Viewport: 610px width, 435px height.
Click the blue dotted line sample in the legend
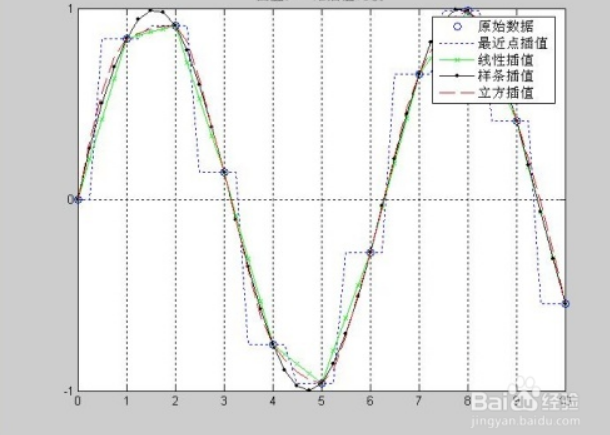(x=457, y=44)
